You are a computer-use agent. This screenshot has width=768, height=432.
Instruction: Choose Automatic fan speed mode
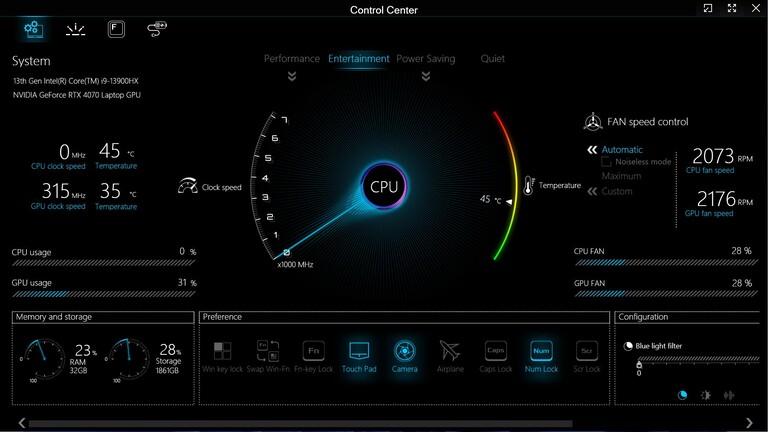(622, 149)
